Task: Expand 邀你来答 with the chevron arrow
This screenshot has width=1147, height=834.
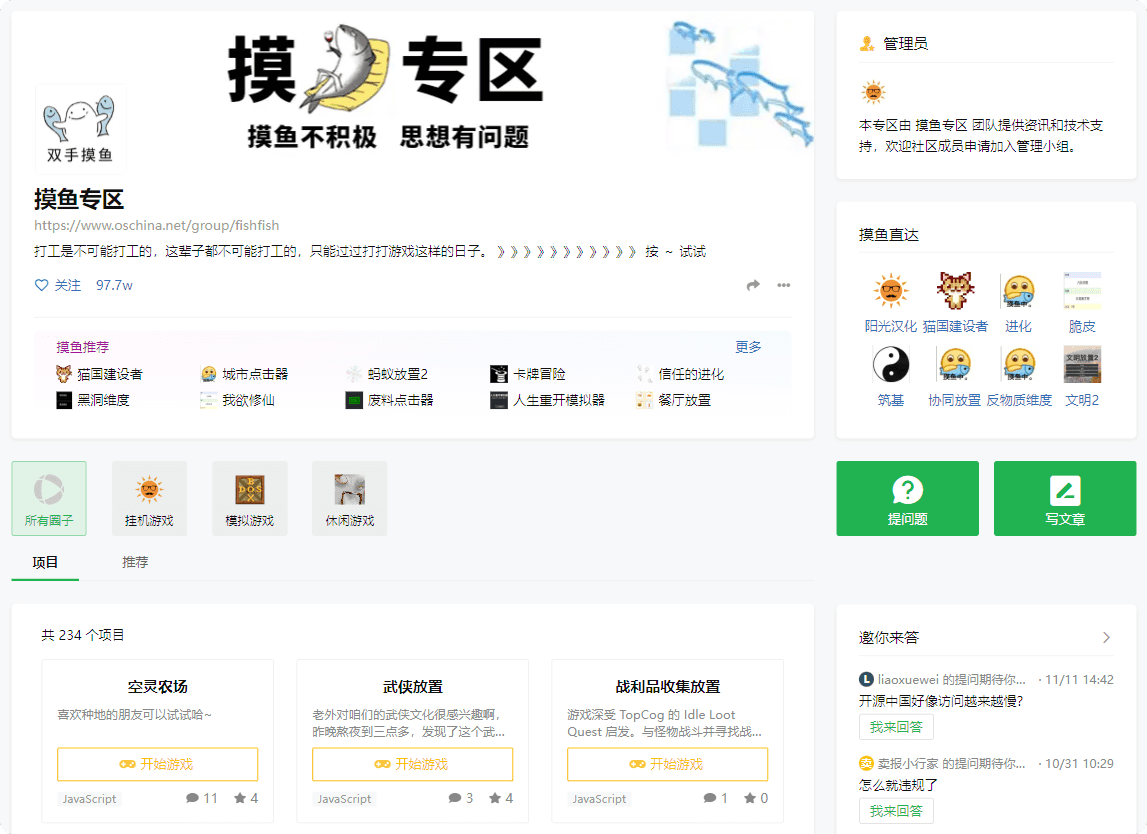Action: 1106,637
